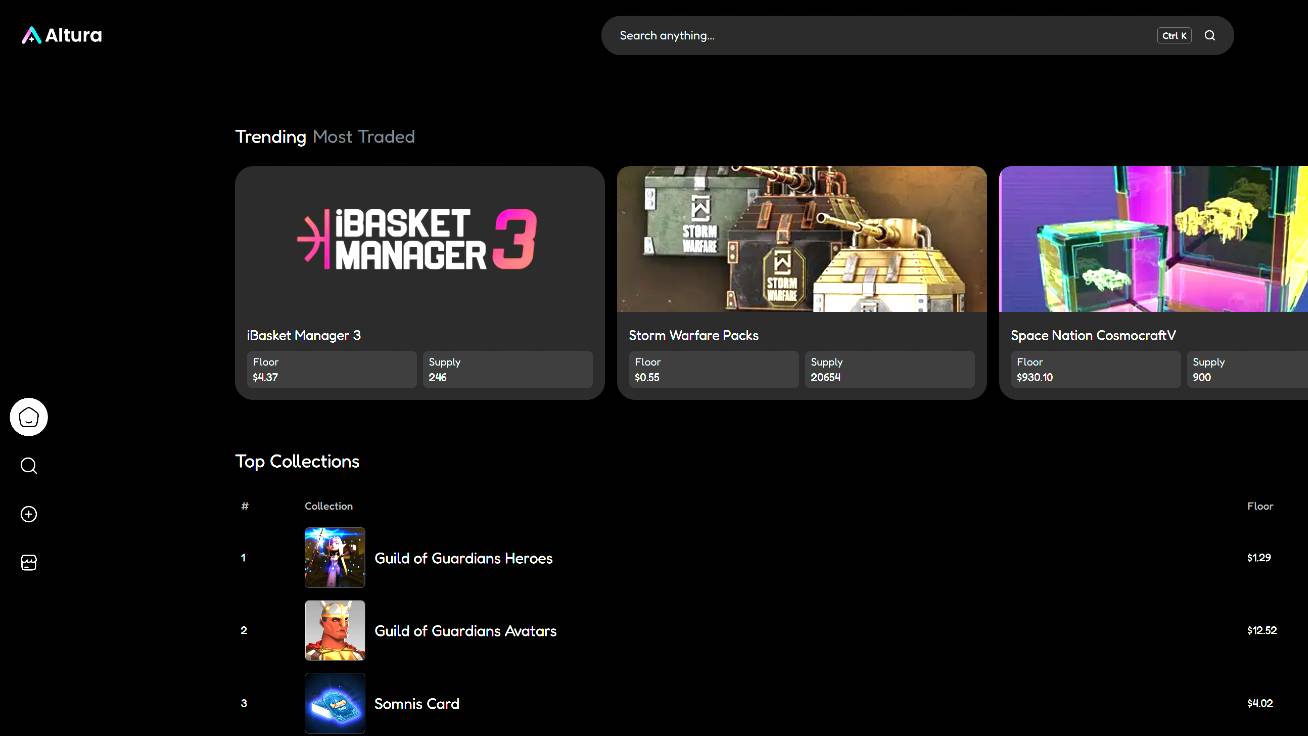Image resolution: width=1308 pixels, height=736 pixels.
Task: Click the Guild of Guardians Heroes thumbnail
Action: 335,558
